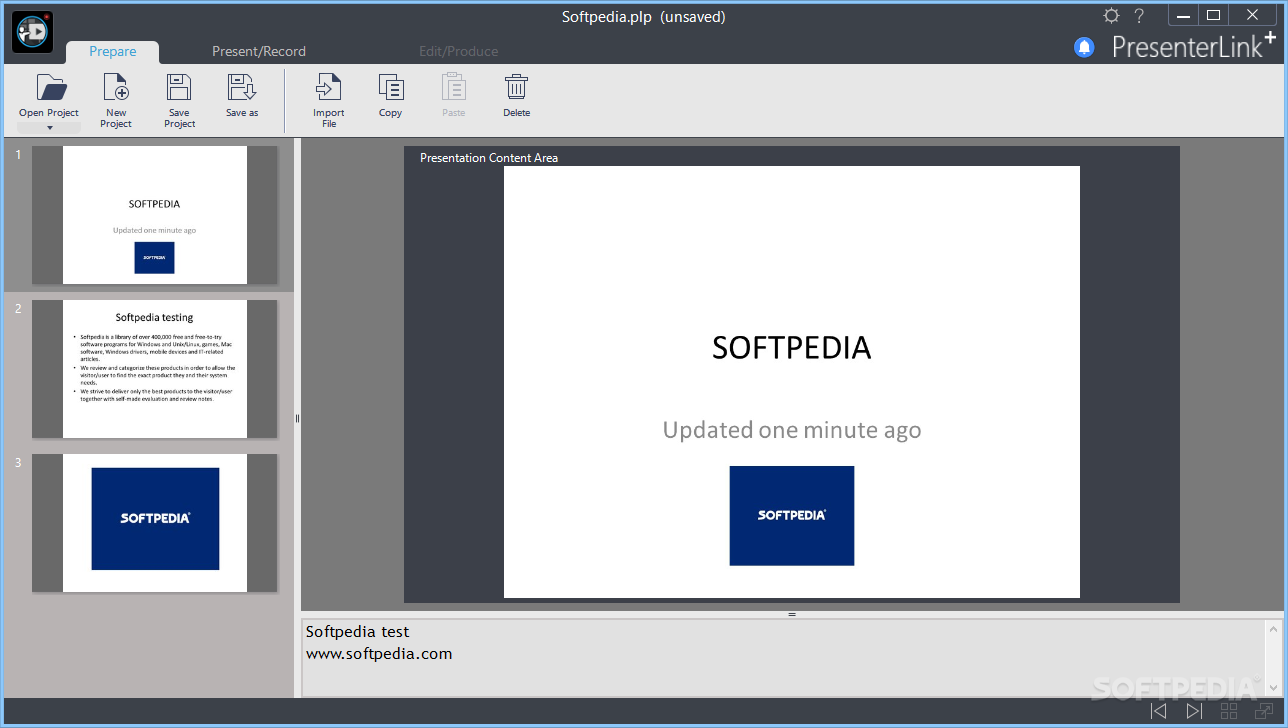Minimize the PresenterLink window

point(1182,15)
